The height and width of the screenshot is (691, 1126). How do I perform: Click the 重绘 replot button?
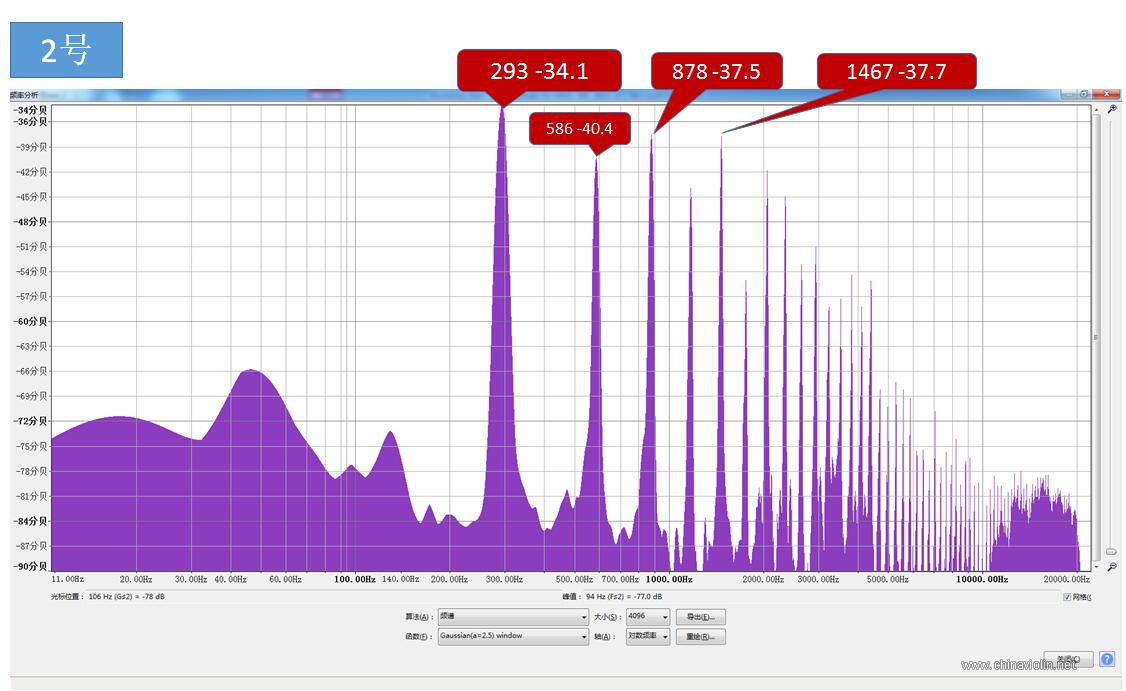tap(700, 636)
